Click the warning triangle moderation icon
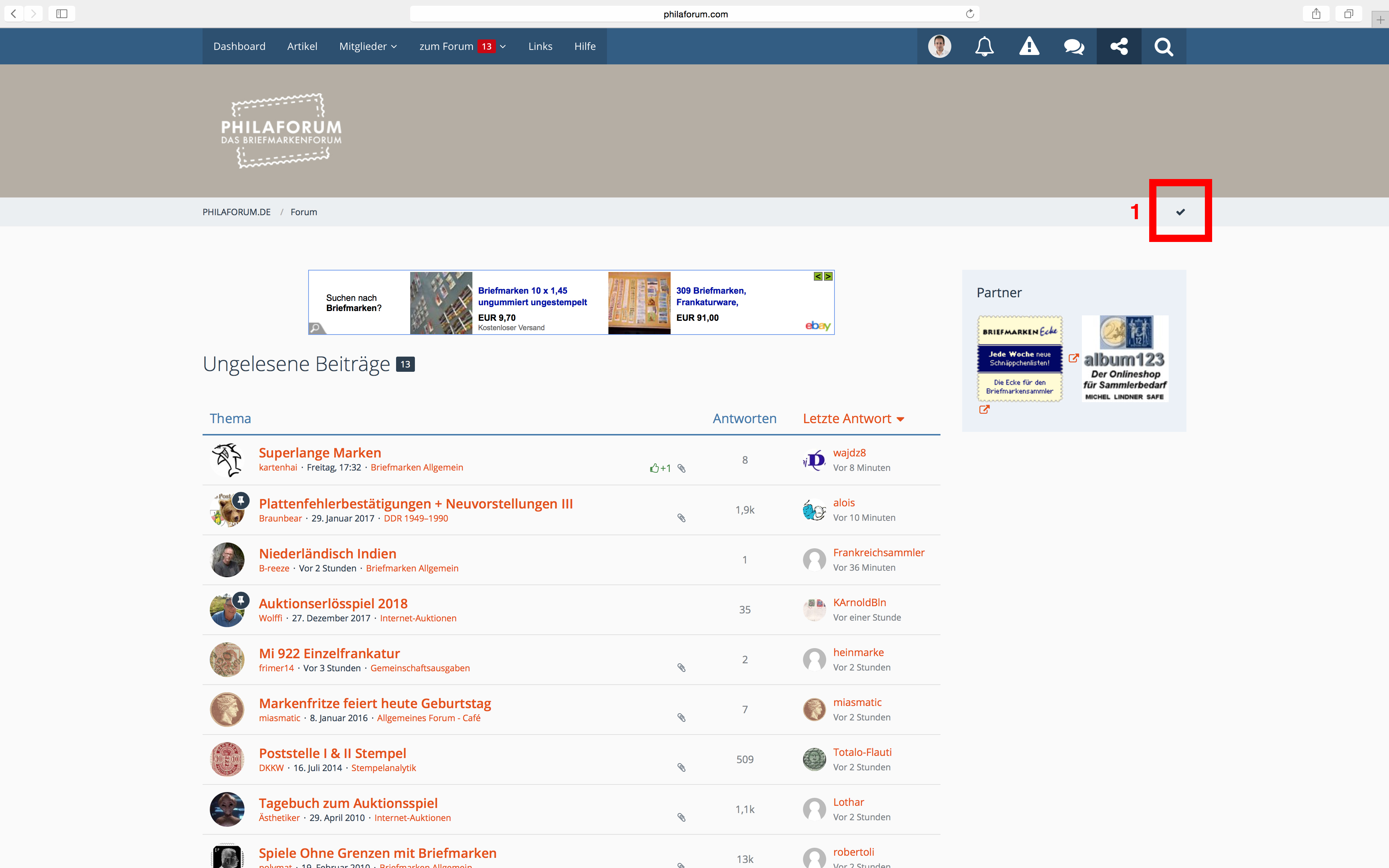Screen dimensions: 1389x868 (1029, 47)
